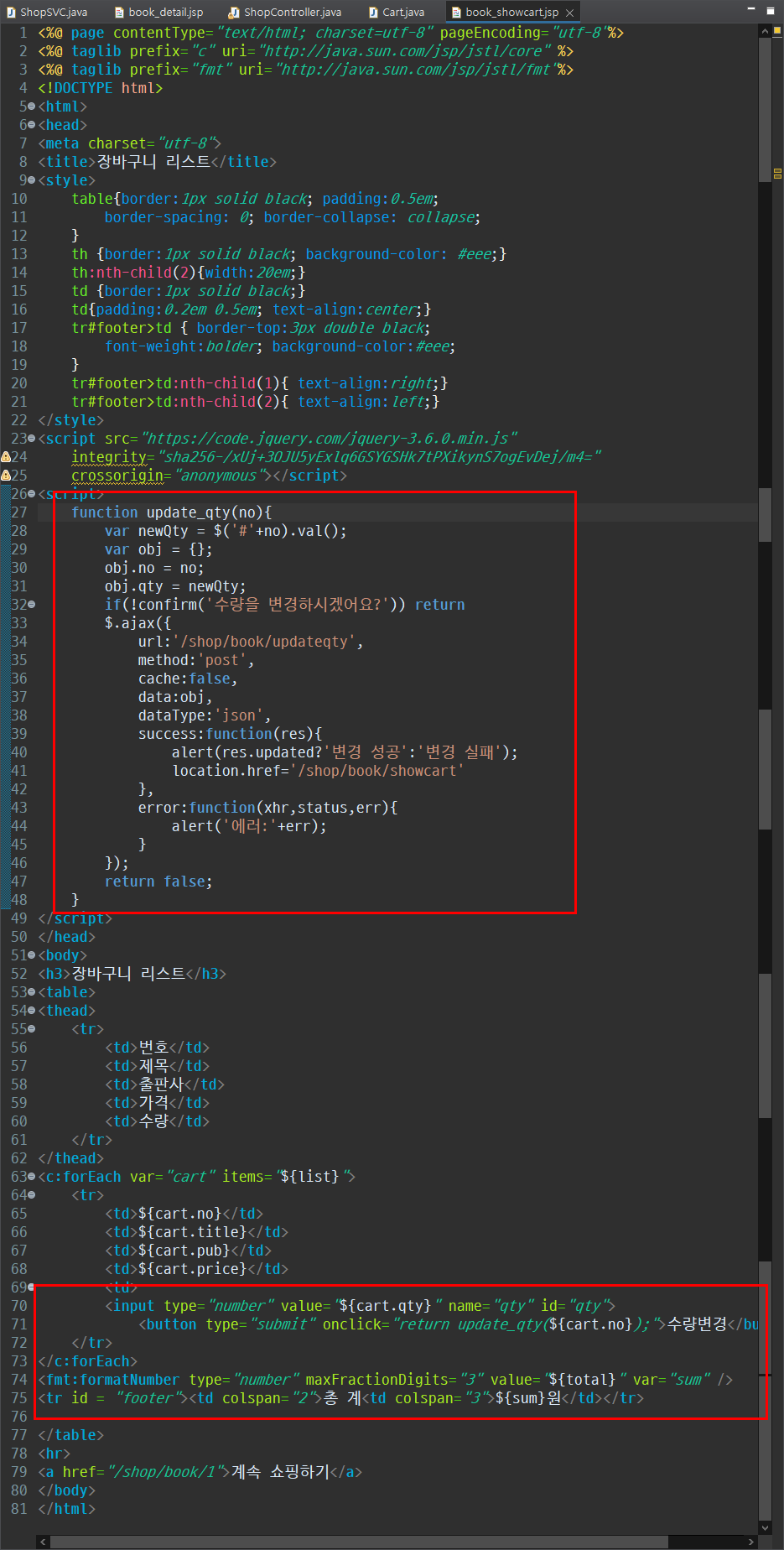Image resolution: width=784 pixels, height=1550 pixels.
Task: Click the horizontal scrollbar left arrow
Action: [x=44, y=1542]
